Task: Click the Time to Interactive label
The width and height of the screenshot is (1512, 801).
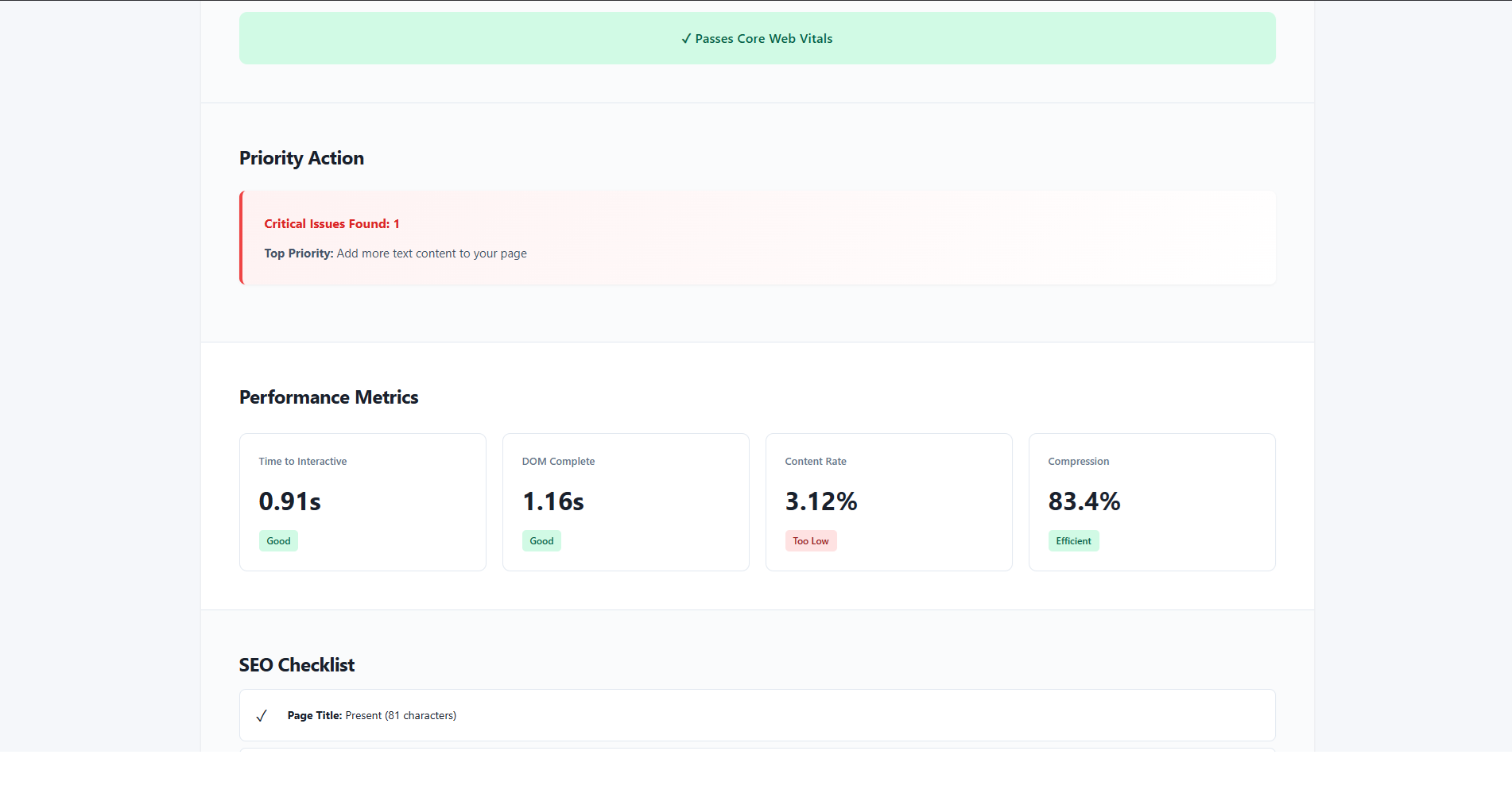Action: click(x=302, y=462)
